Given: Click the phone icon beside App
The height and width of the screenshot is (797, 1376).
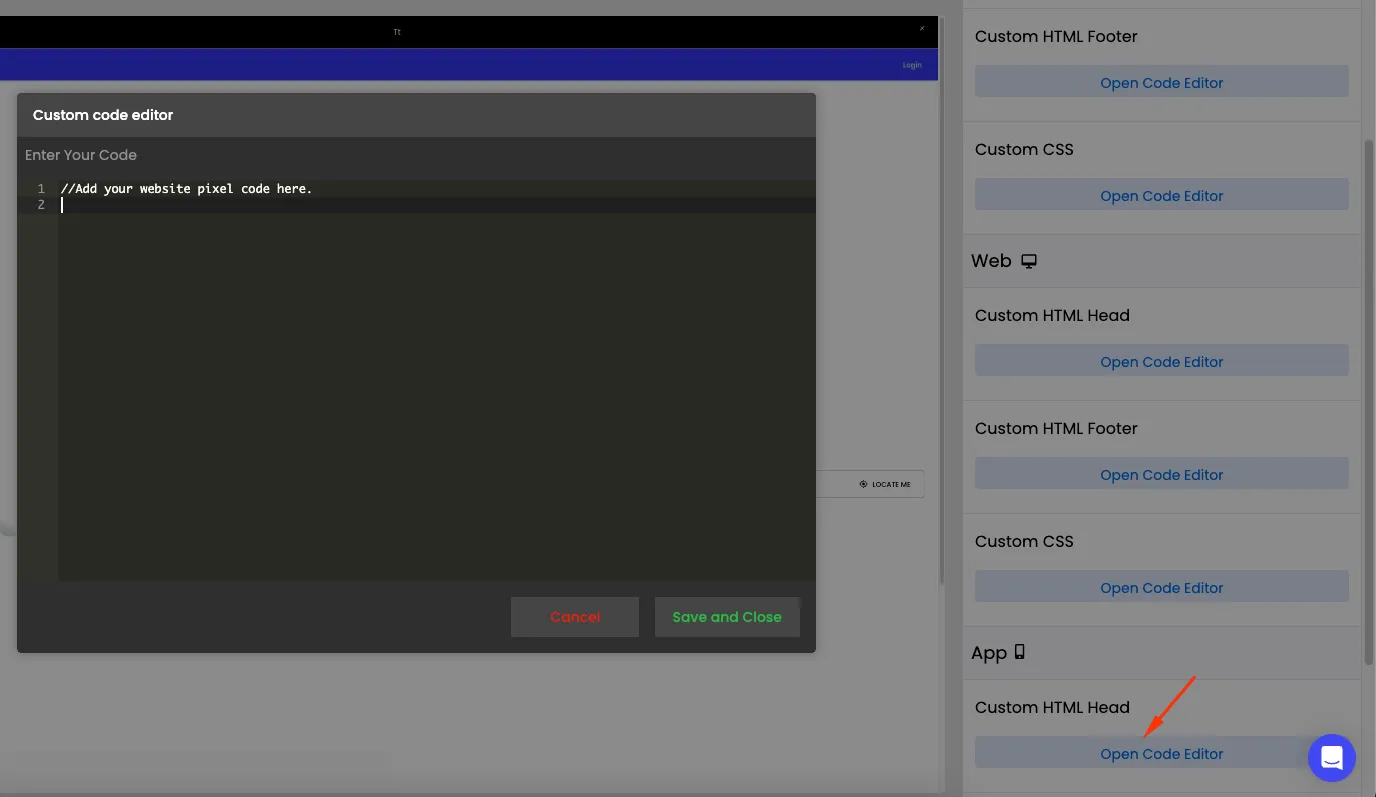Looking at the screenshot, I should coord(1020,652).
